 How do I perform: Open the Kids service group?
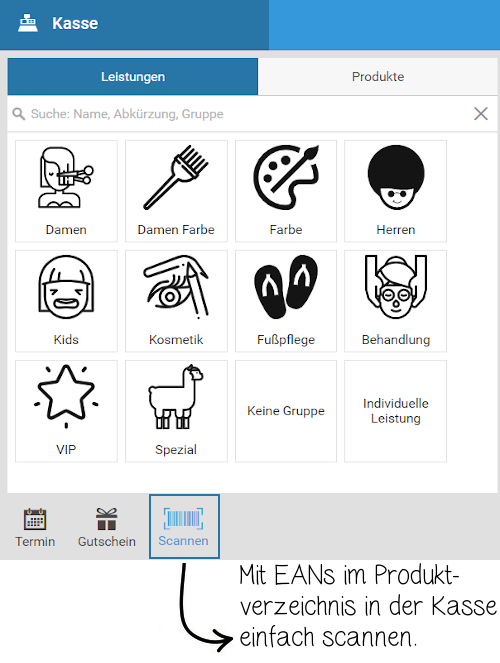click(66, 301)
